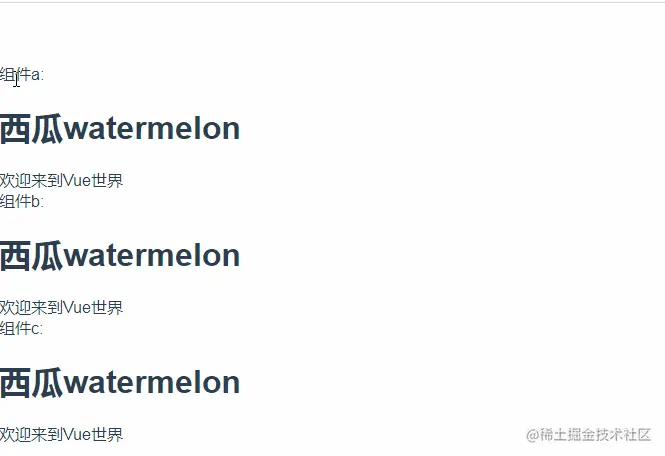Click the word watermelon under 组件a
The height and width of the screenshot is (456, 665).
[151, 129]
